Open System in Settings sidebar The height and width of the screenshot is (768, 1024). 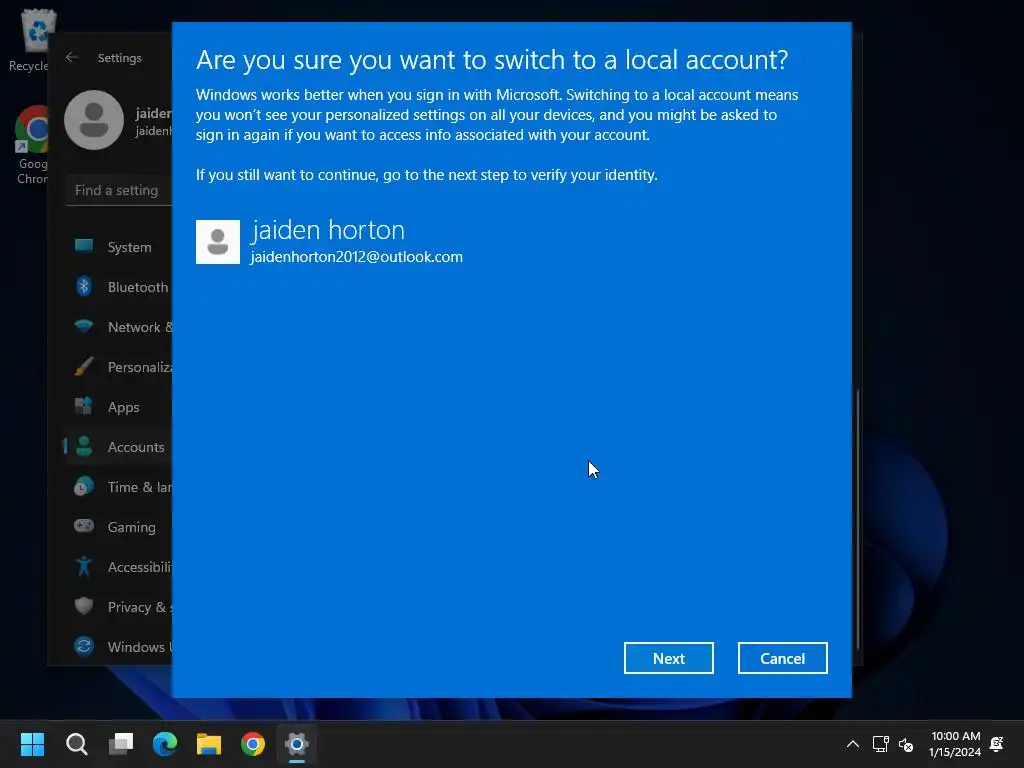tap(119, 247)
